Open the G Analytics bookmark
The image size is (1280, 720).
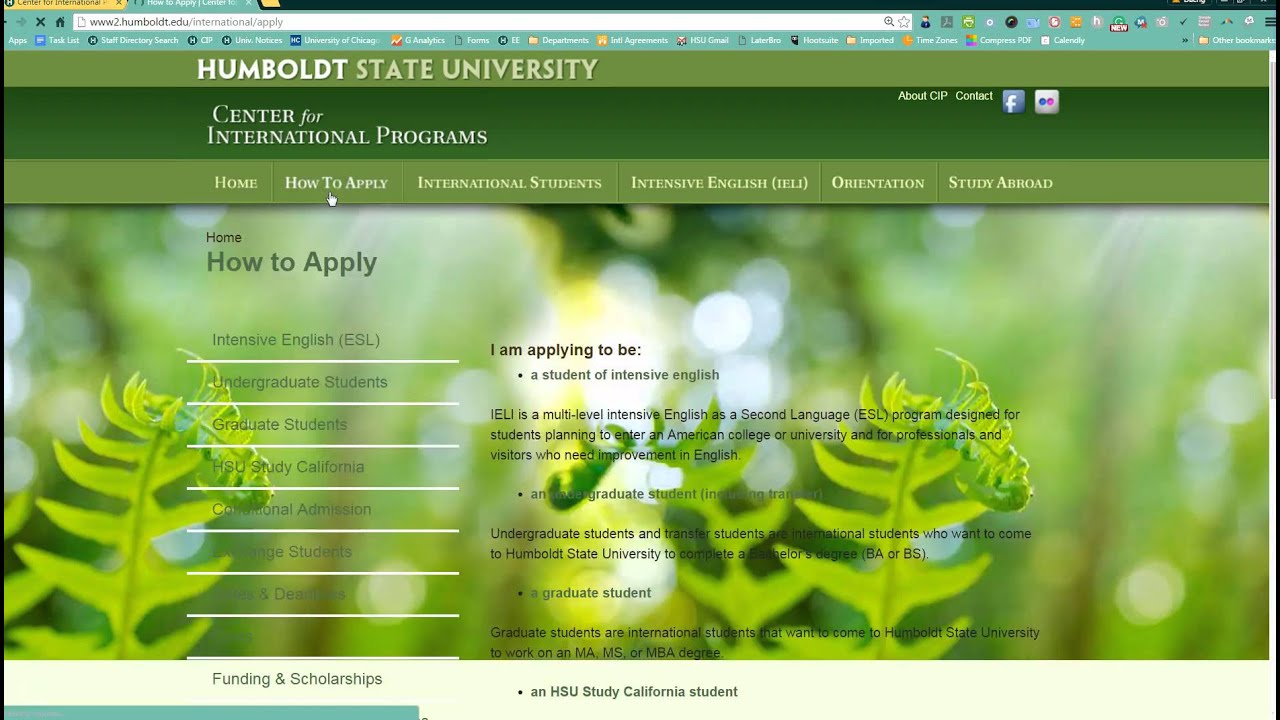418,41
